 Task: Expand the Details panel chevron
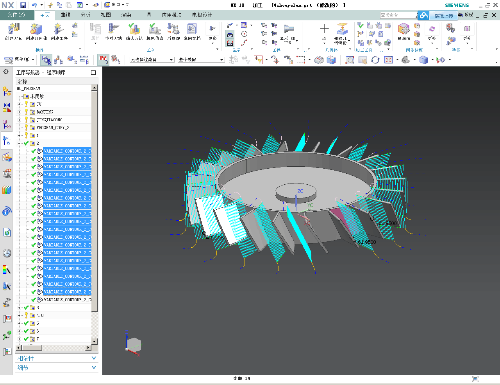94,367
